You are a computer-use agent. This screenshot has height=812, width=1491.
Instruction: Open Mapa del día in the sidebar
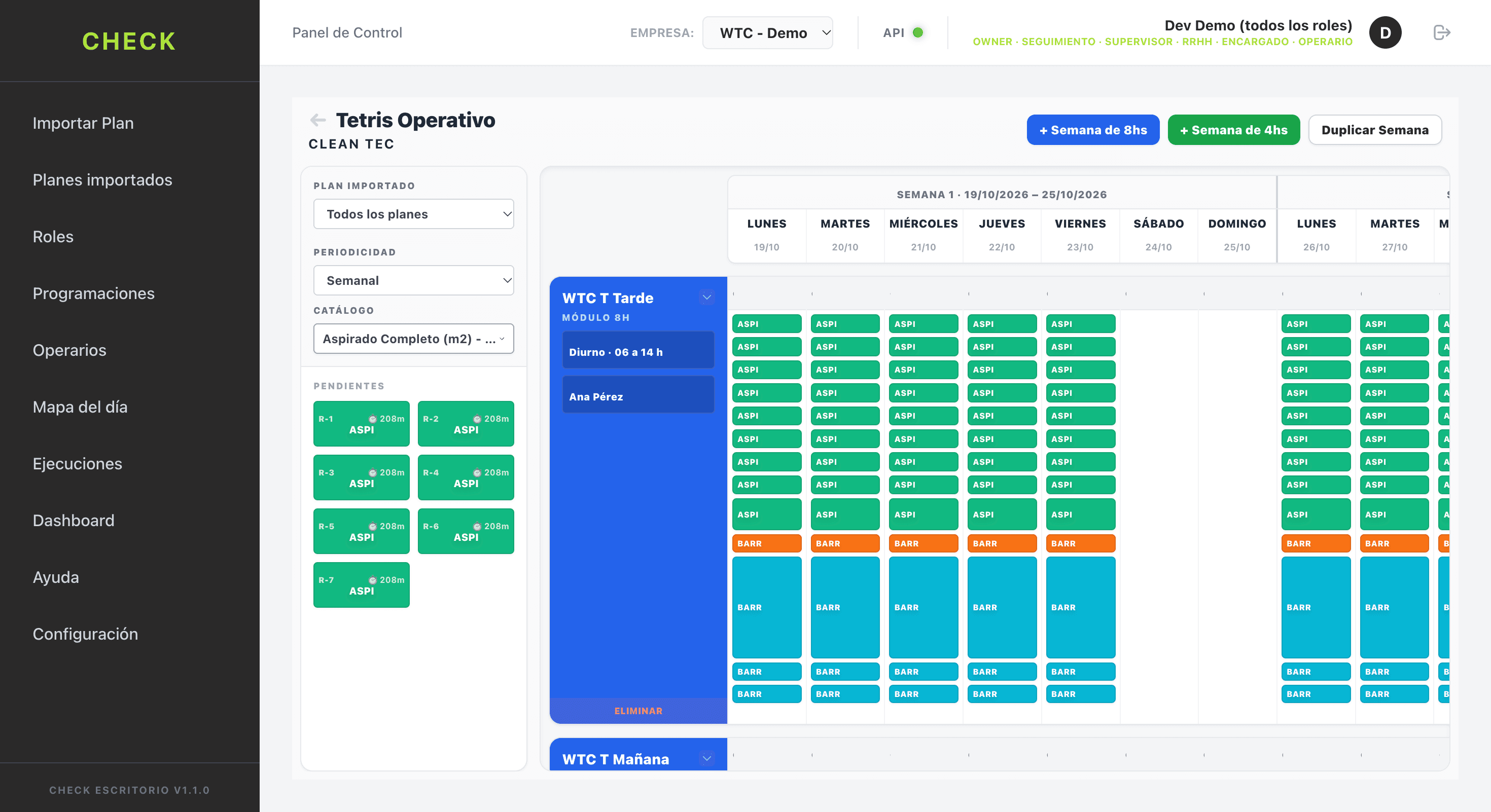pyautogui.click(x=80, y=407)
